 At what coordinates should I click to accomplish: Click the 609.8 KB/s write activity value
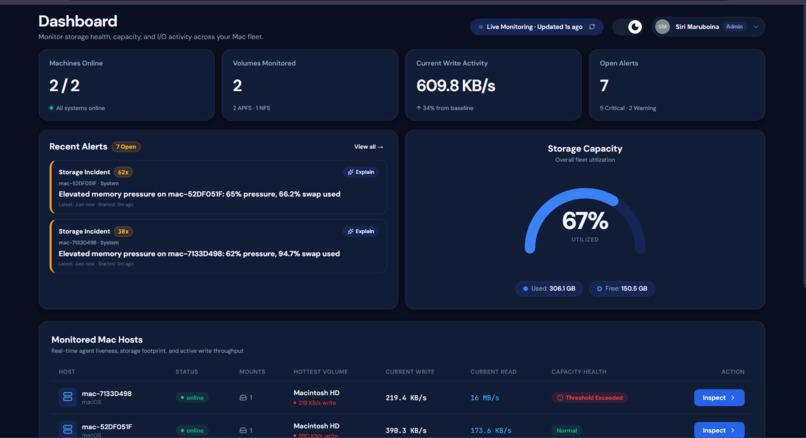point(455,86)
